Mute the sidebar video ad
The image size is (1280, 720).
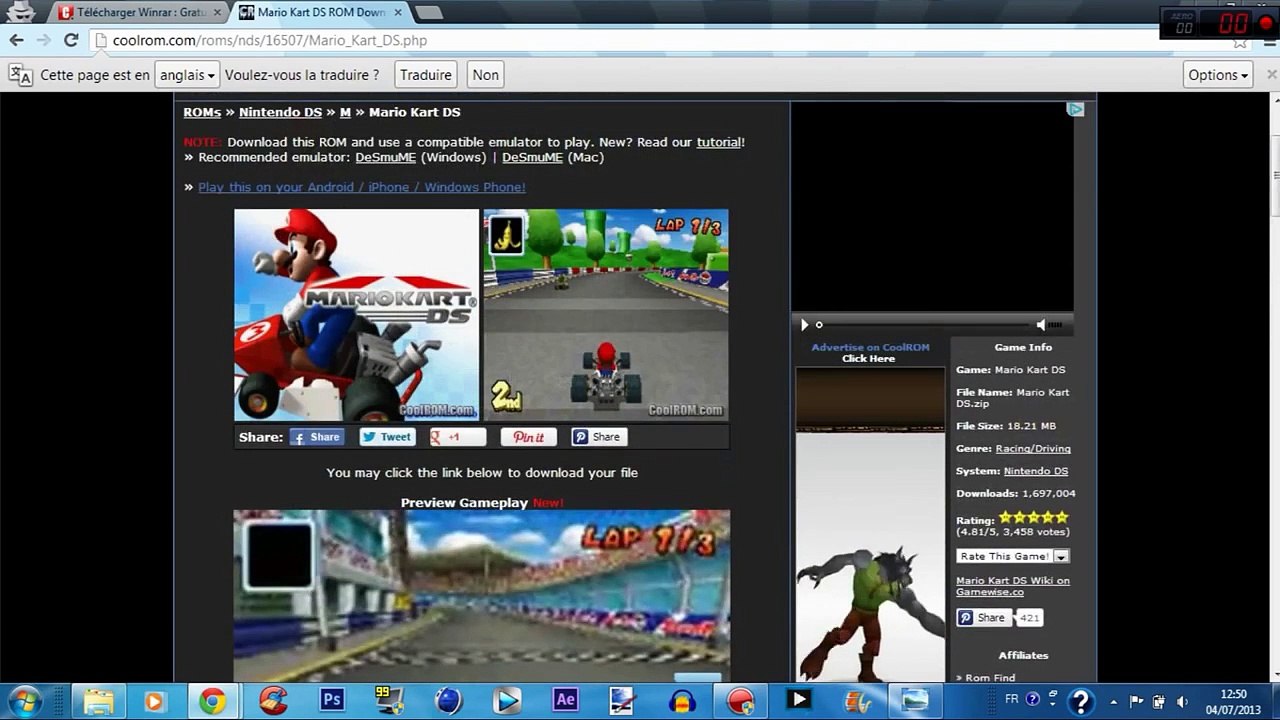pos(1041,324)
